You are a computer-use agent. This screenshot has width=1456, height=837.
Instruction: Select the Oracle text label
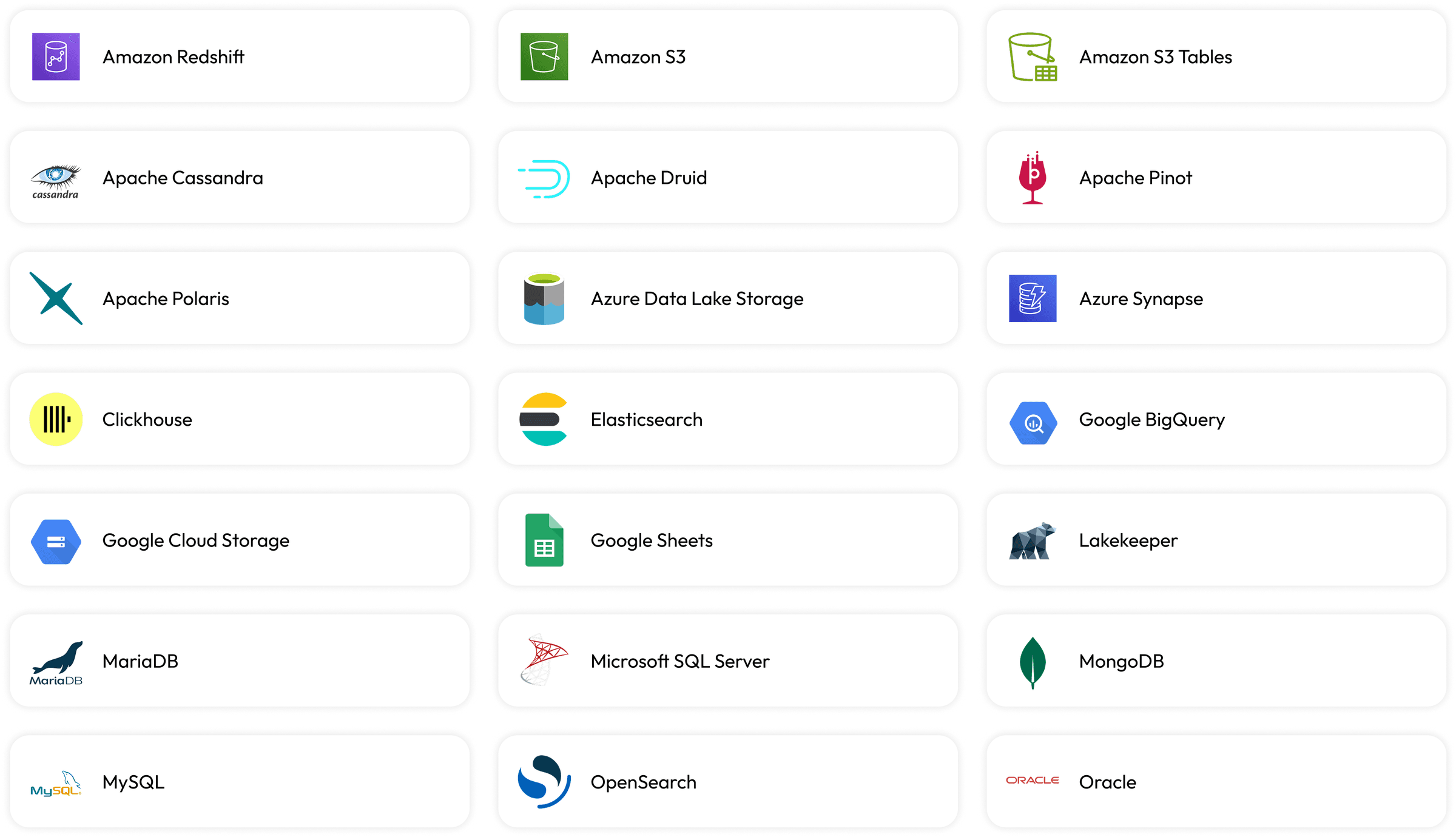(x=1108, y=782)
